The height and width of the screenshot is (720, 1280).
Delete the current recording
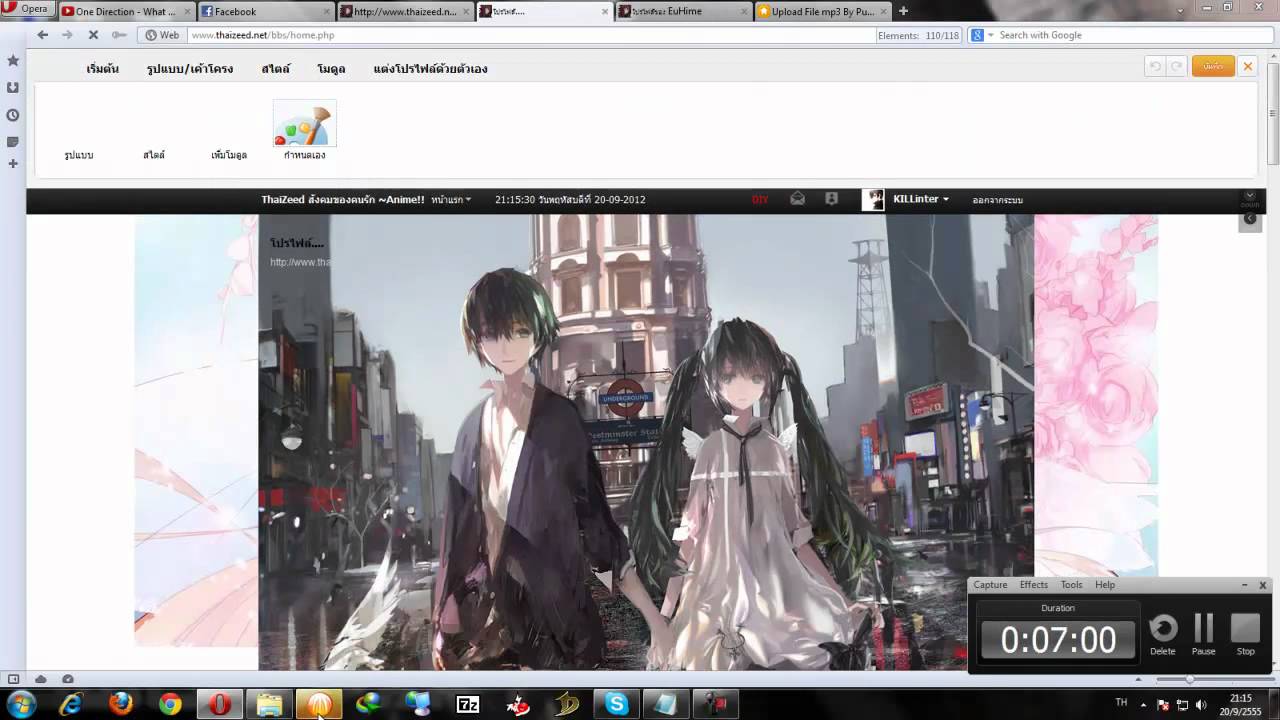[x=1163, y=634]
